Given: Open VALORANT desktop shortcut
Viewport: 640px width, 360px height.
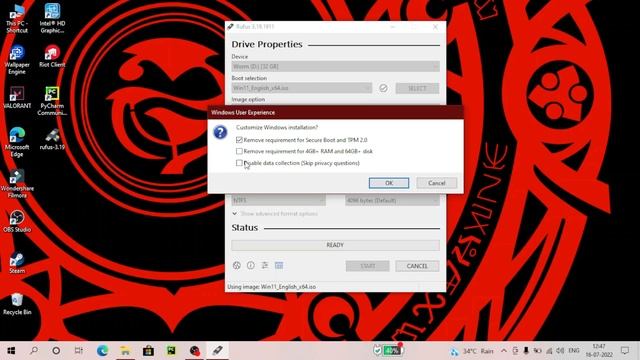Looking at the screenshot, I should pos(17,98).
